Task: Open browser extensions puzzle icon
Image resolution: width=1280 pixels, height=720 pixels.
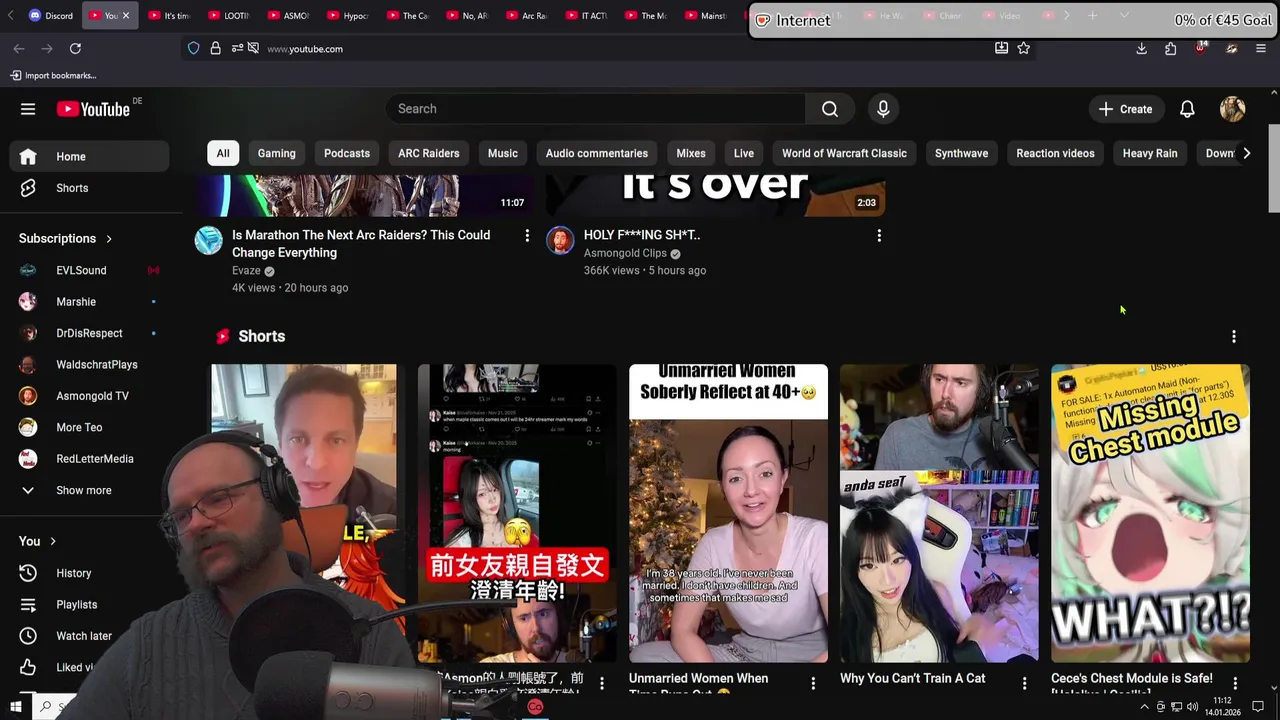Action: click(1170, 48)
